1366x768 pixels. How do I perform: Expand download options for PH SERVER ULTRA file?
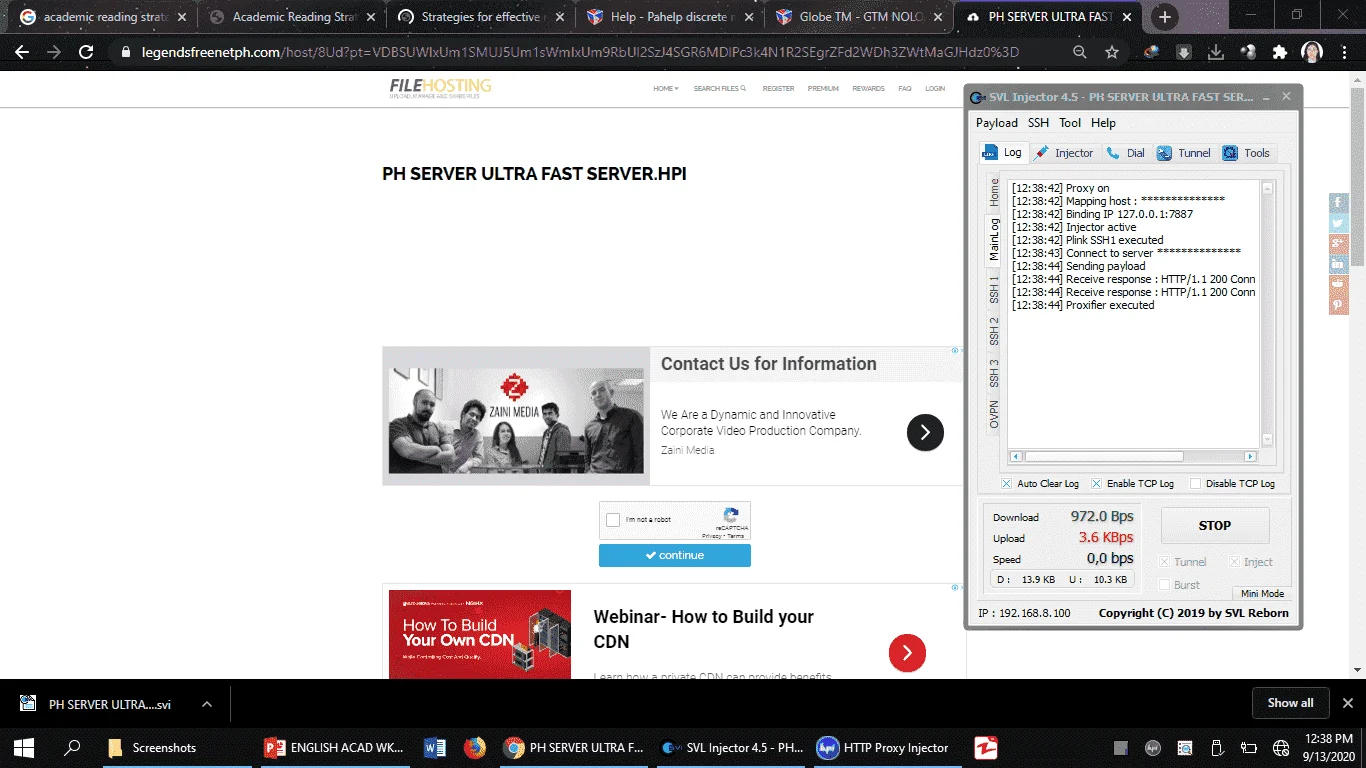coord(207,704)
